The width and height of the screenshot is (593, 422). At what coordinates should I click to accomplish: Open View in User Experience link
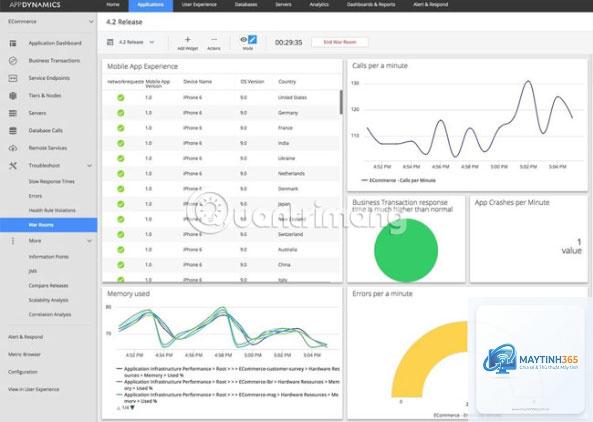(x=33, y=389)
